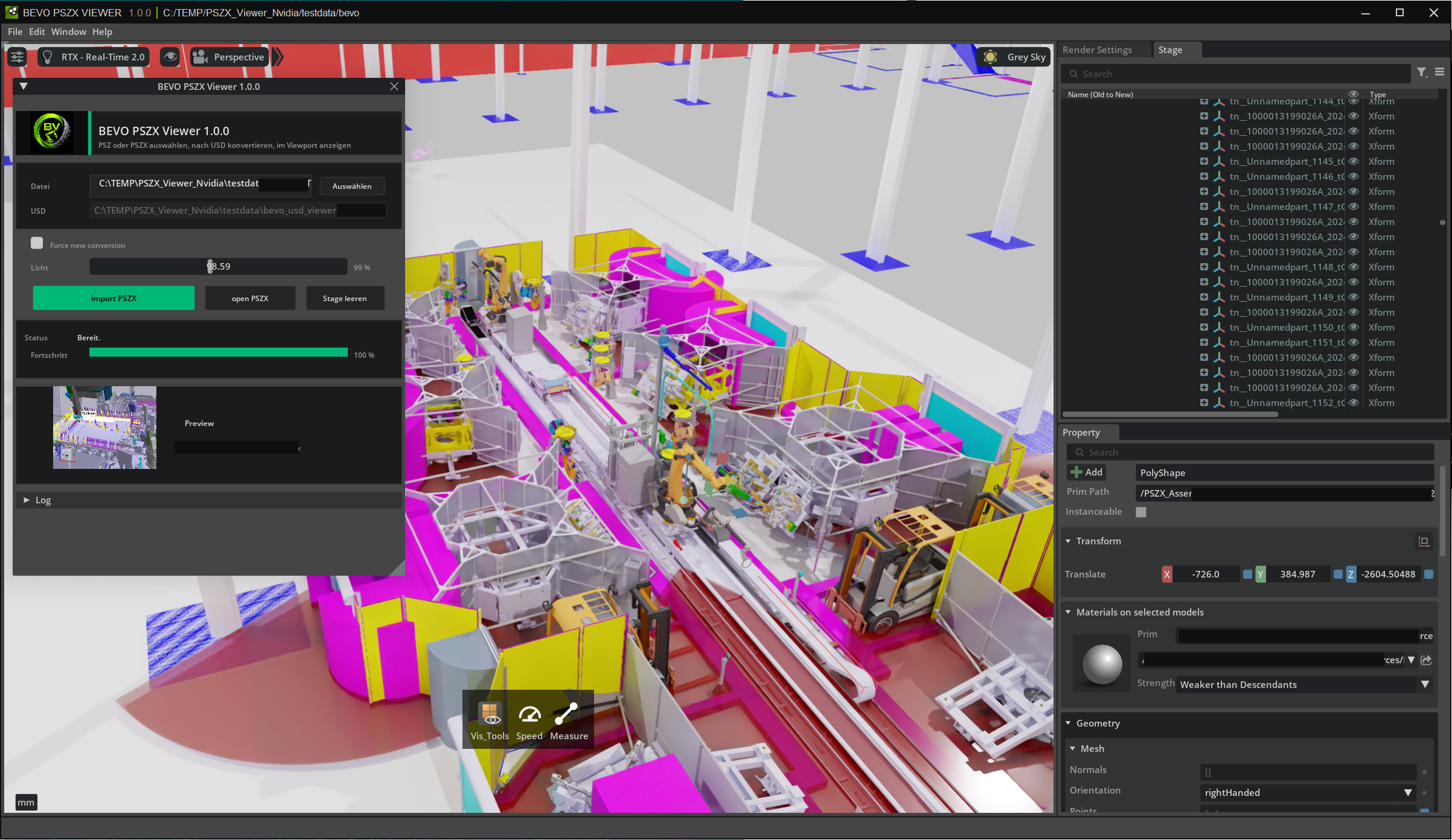Open the Speed tool
Viewport: 1452px width, 840px height.
click(x=529, y=721)
